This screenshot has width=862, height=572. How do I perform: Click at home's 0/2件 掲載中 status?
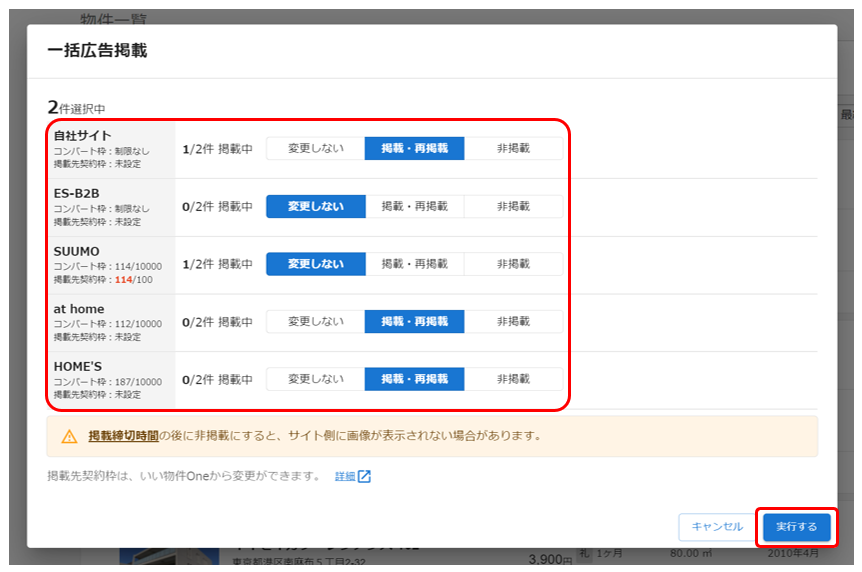pyautogui.click(x=217, y=322)
